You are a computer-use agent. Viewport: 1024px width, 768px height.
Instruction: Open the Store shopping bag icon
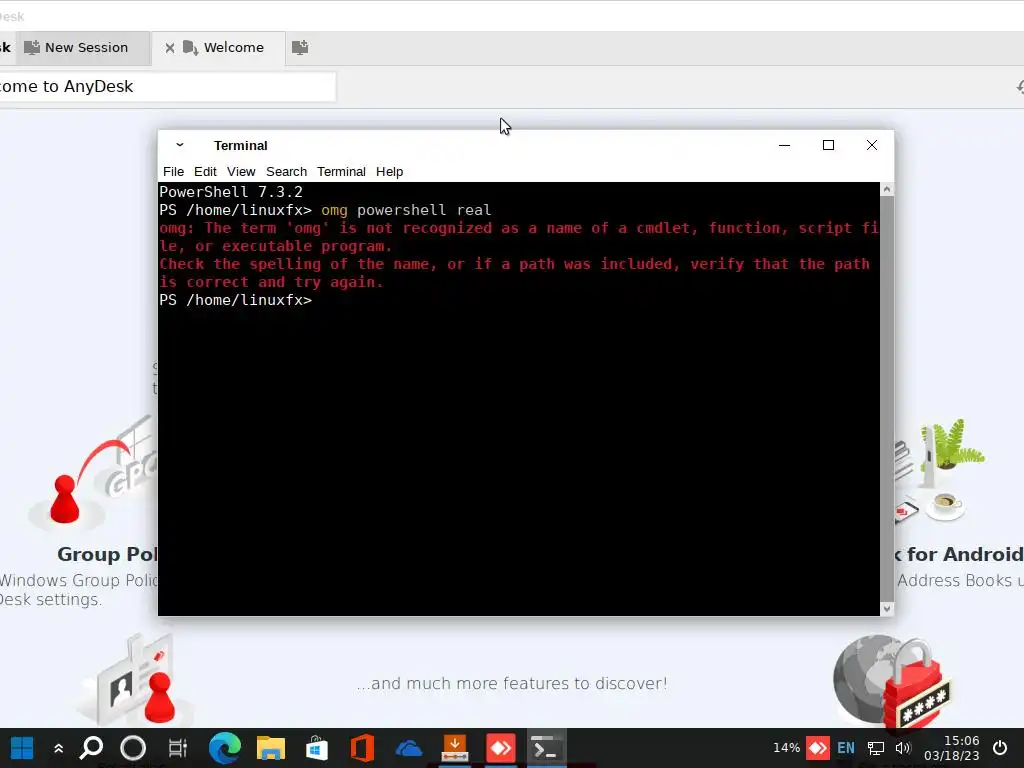(317, 748)
